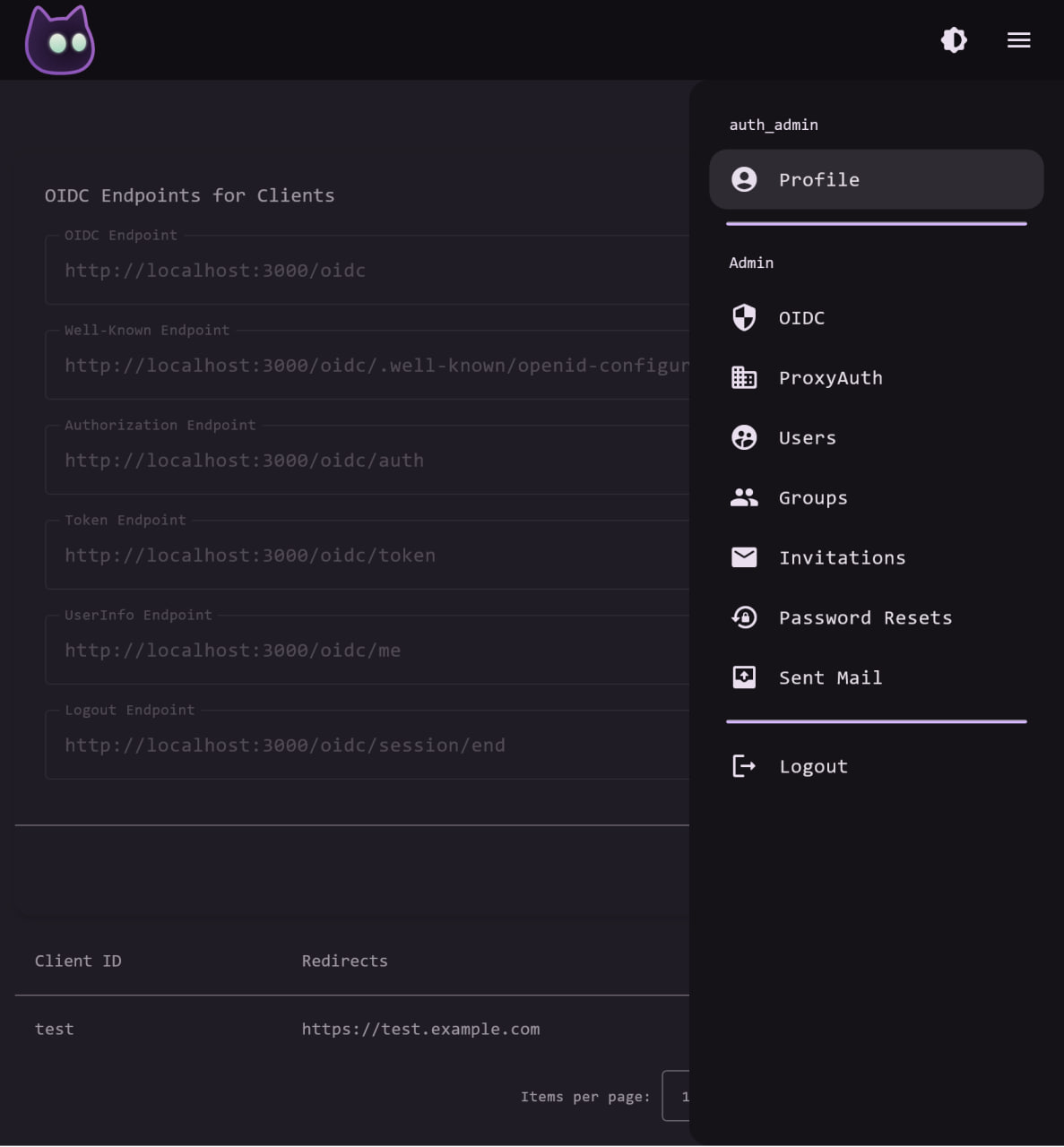Go to Sent Mail page
This screenshot has width=1064, height=1147.
click(830, 677)
